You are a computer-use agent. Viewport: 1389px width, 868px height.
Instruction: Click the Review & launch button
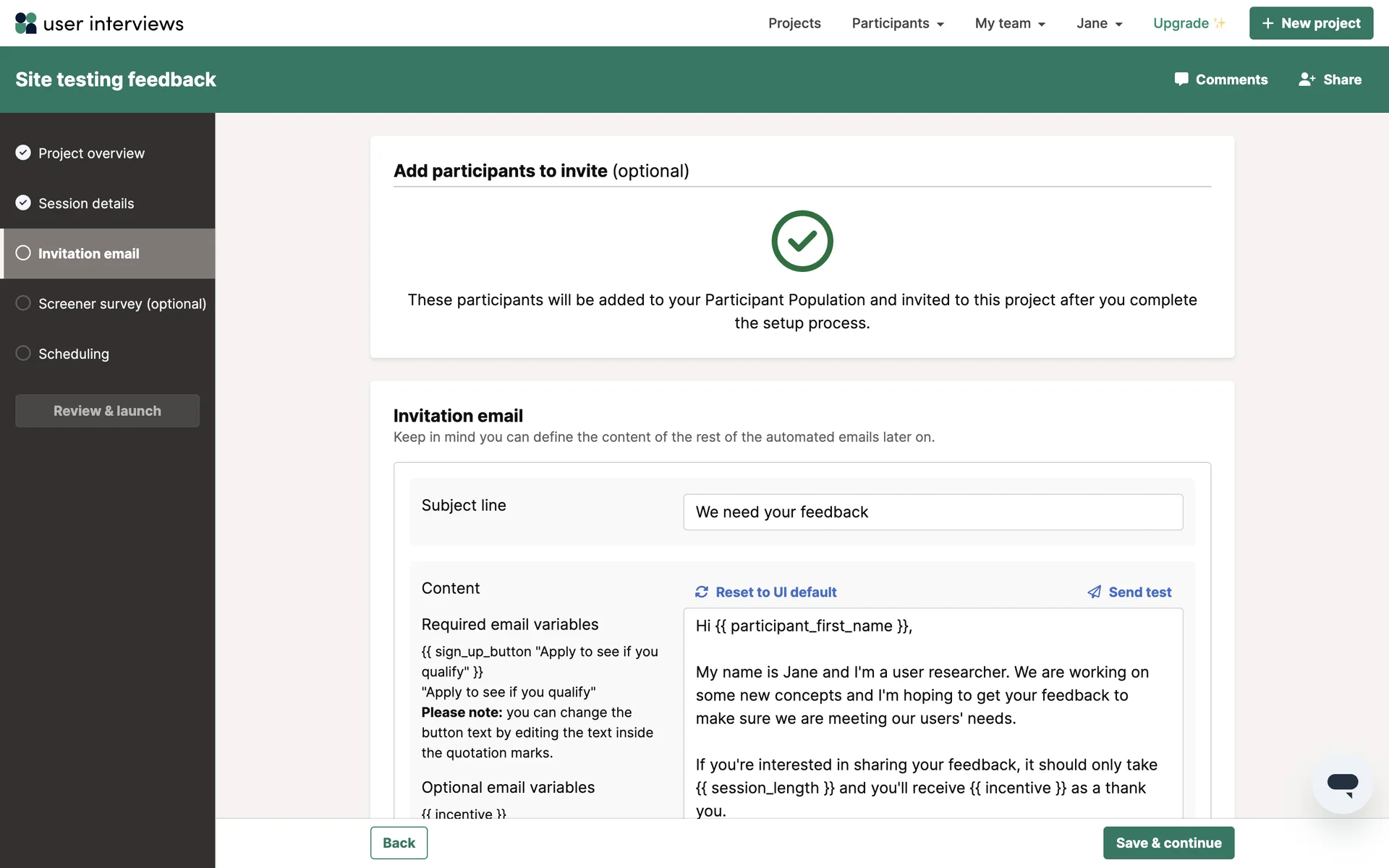tap(107, 411)
